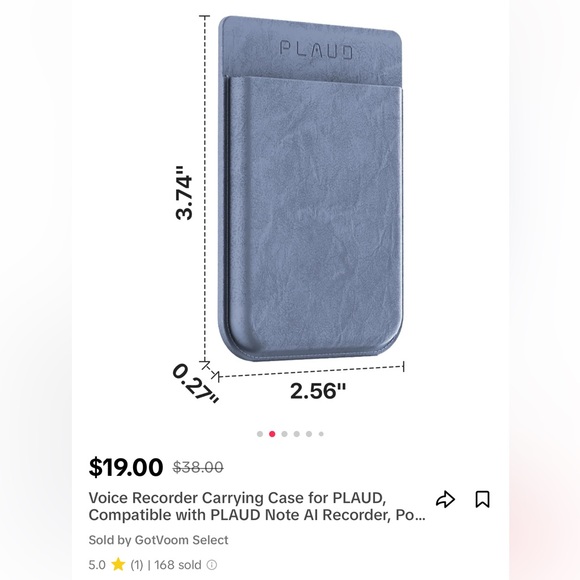Open the Sold by GotVoom Select link
The height and width of the screenshot is (580, 580).
pos(158,540)
